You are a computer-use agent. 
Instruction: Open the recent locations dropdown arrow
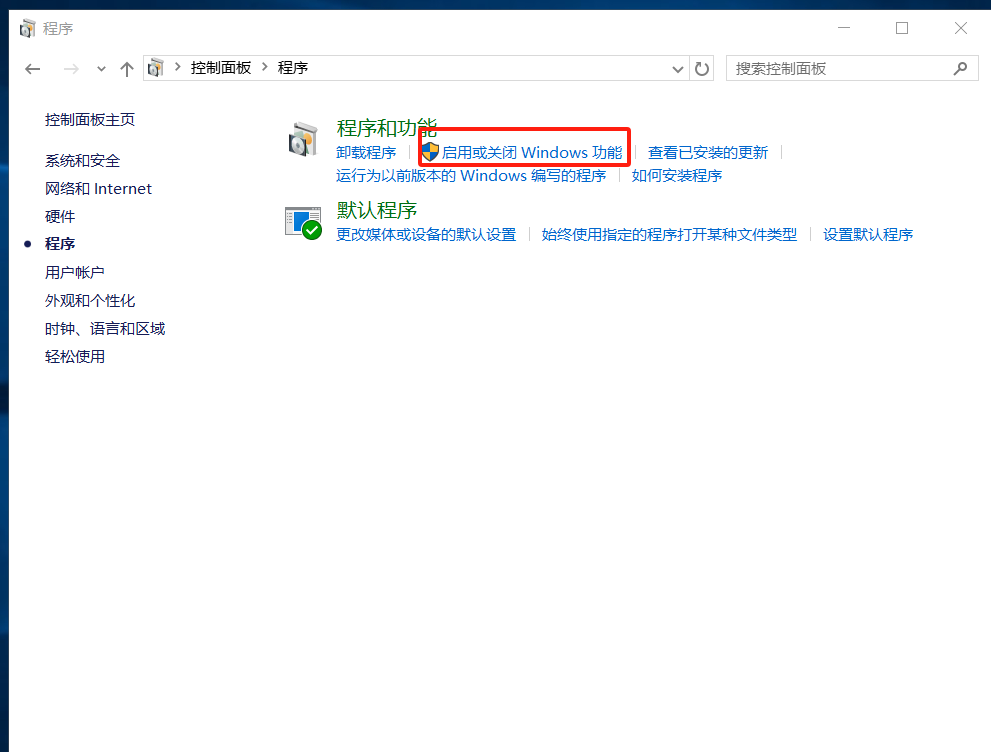[101, 69]
